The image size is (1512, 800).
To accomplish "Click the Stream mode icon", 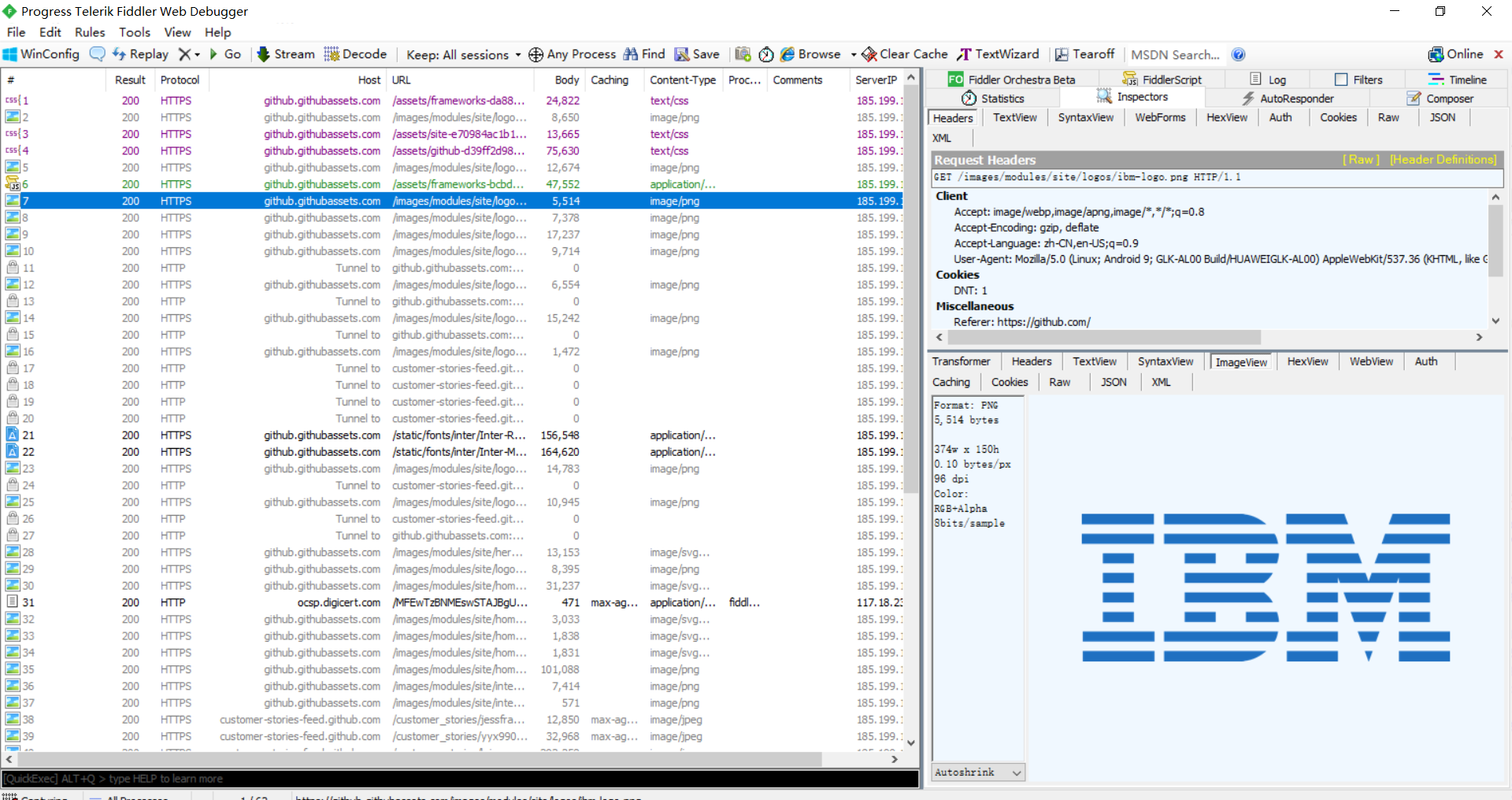I will pyautogui.click(x=264, y=54).
